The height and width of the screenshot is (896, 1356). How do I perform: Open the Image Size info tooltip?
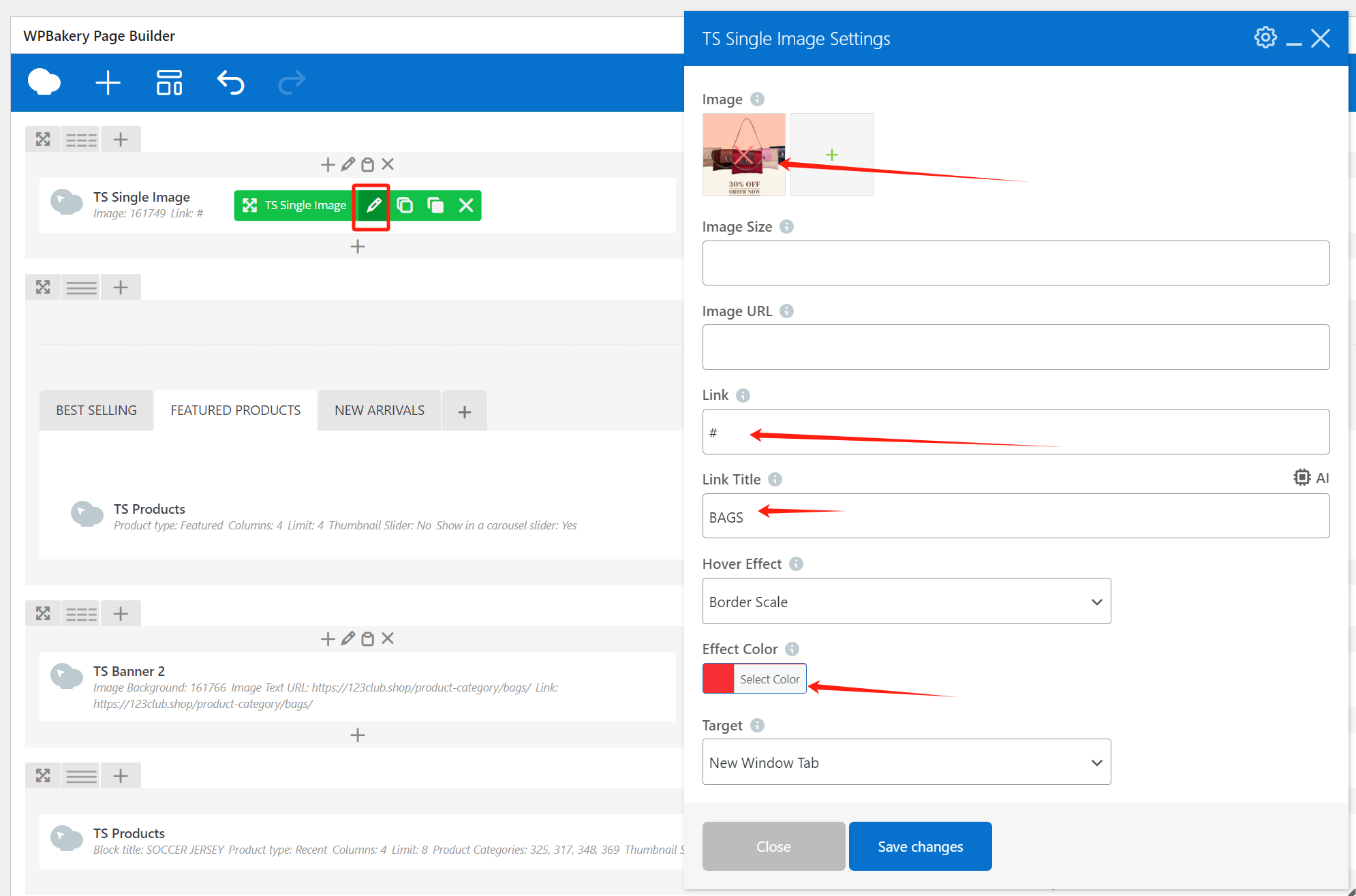[787, 226]
